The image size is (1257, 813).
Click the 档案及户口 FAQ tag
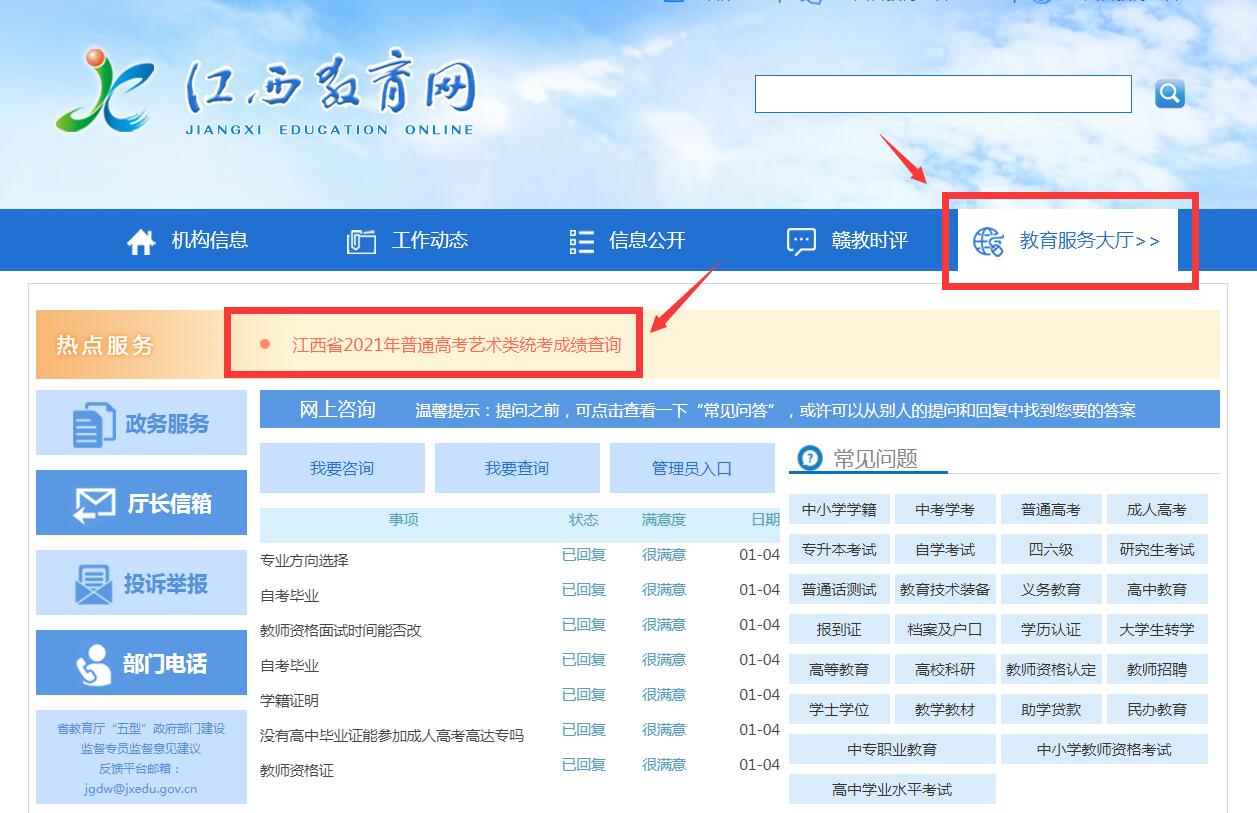(945, 629)
